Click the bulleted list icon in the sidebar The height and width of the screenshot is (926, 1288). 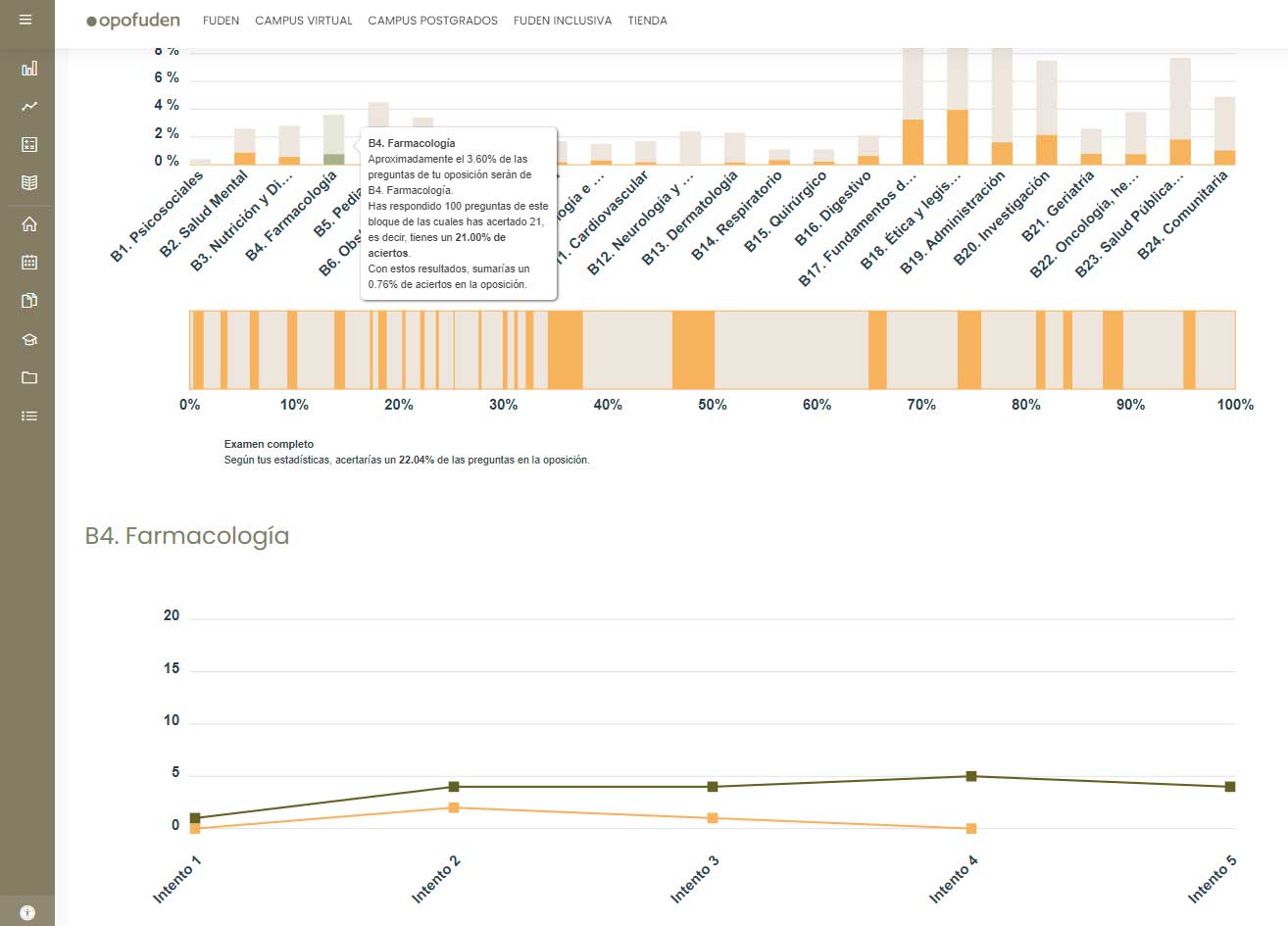point(29,415)
